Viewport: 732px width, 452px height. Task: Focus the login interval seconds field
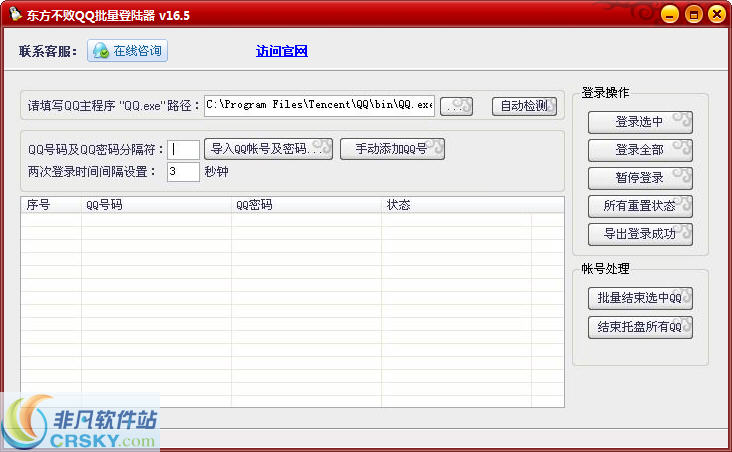[183, 172]
